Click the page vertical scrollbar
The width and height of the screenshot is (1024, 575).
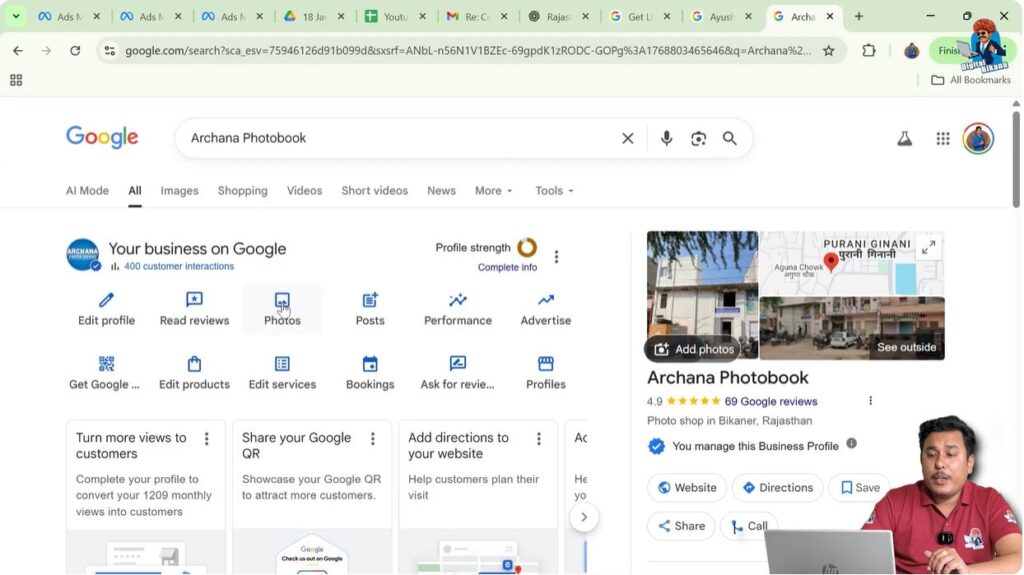click(1016, 160)
